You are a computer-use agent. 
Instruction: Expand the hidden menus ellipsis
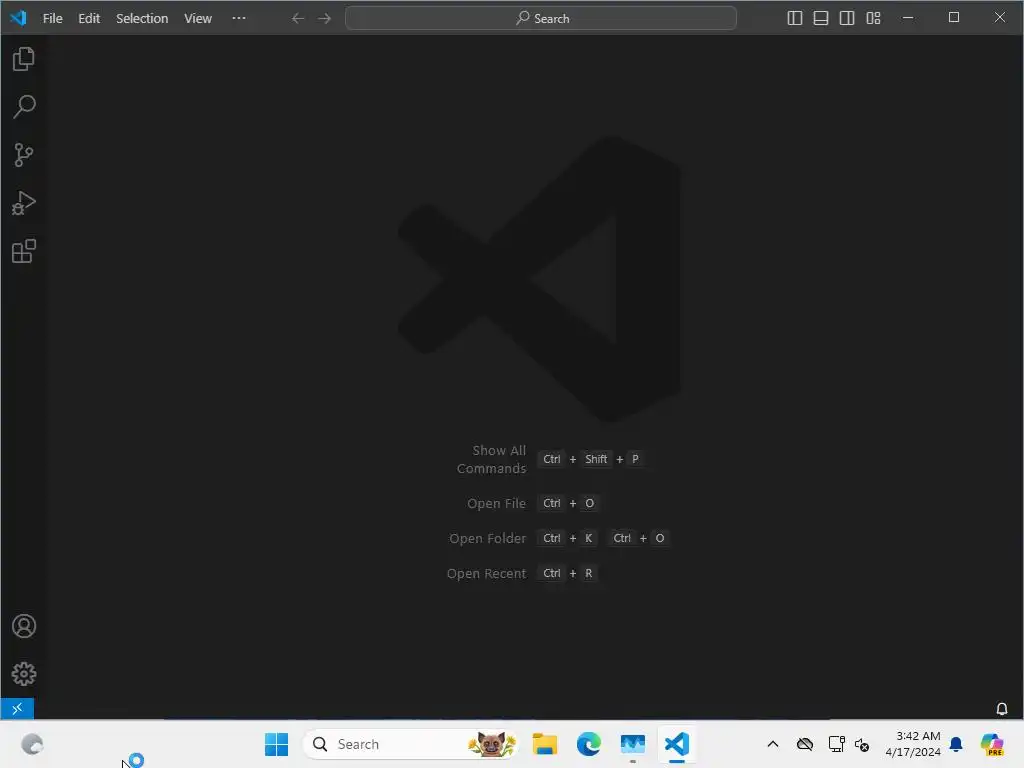[x=239, y=18]
